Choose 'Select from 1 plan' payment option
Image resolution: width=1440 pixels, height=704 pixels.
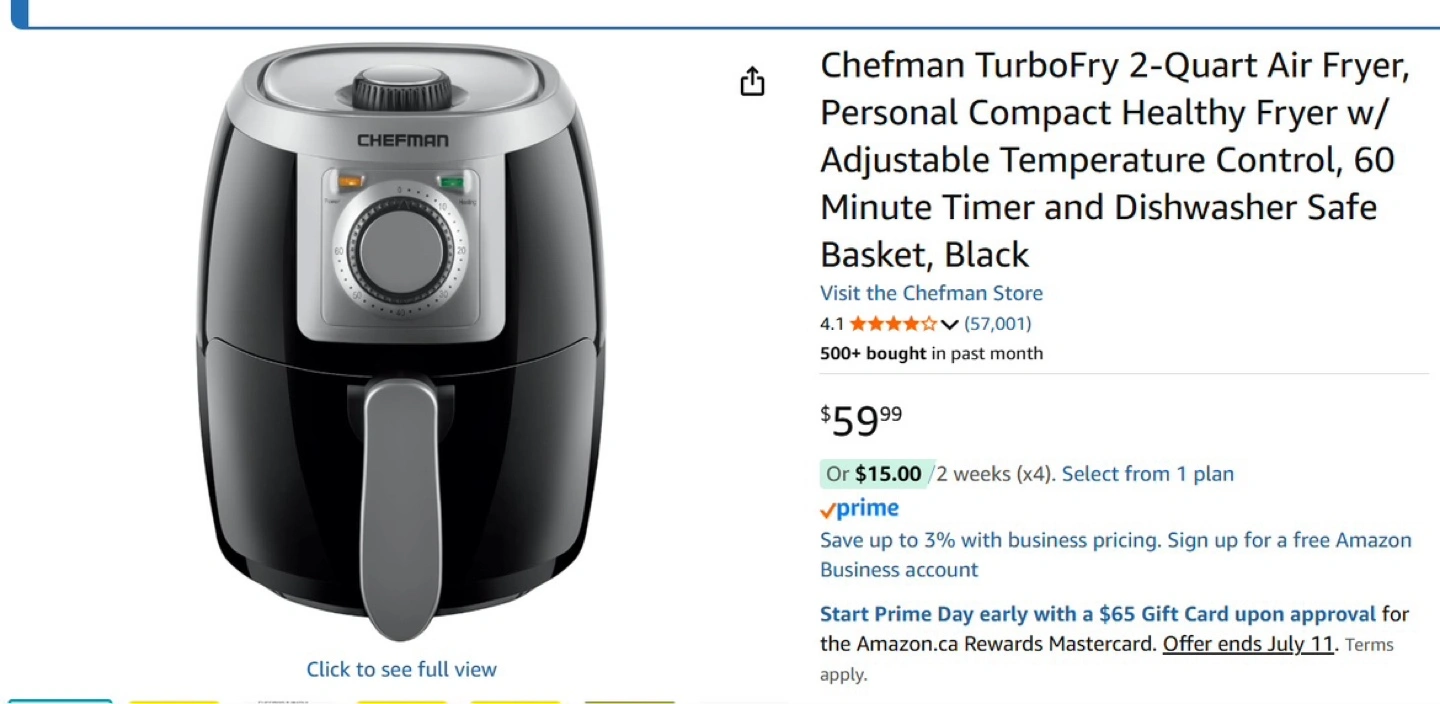point(1148,474)
